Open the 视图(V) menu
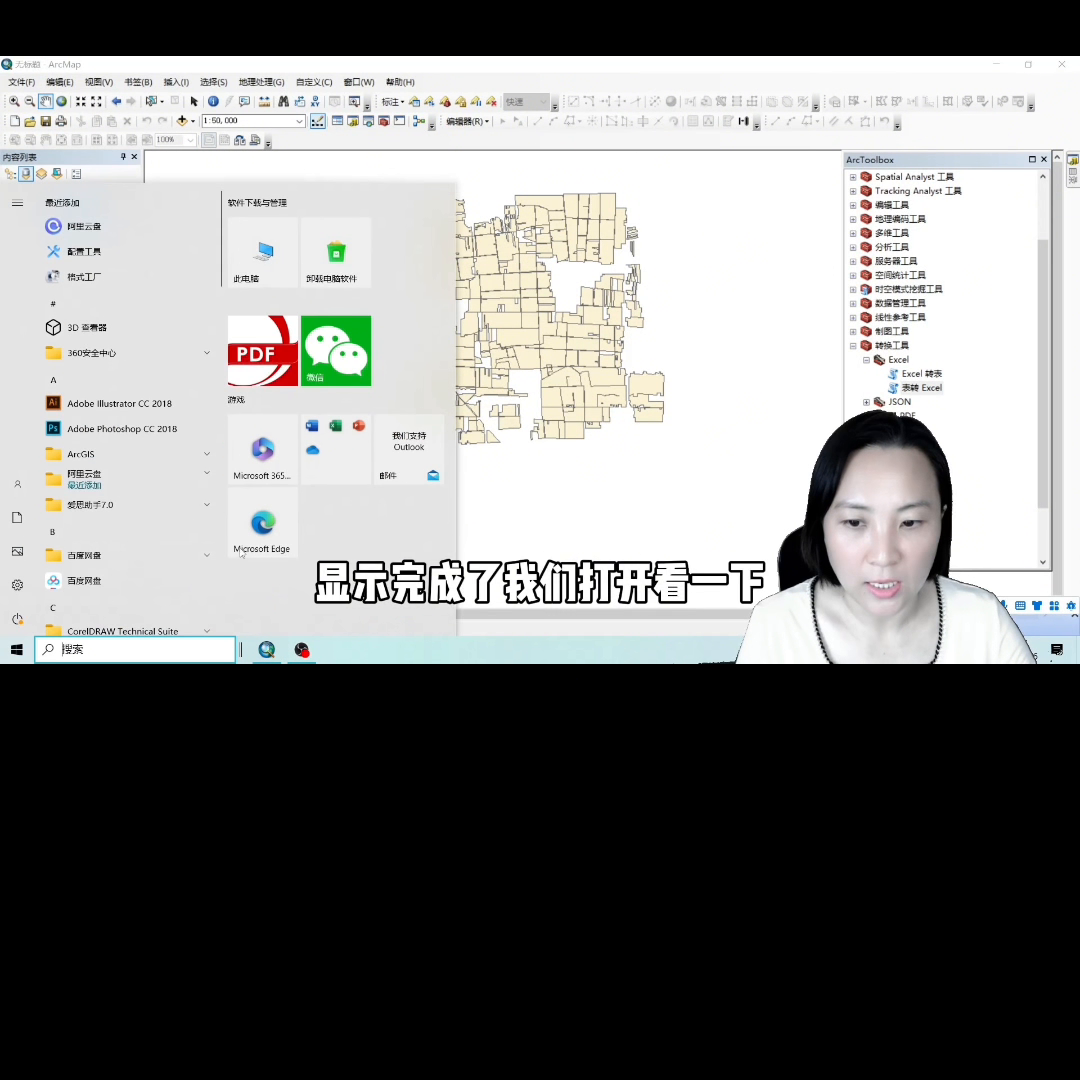This screenshot has width=1080, height=1080. pos(98,82)
